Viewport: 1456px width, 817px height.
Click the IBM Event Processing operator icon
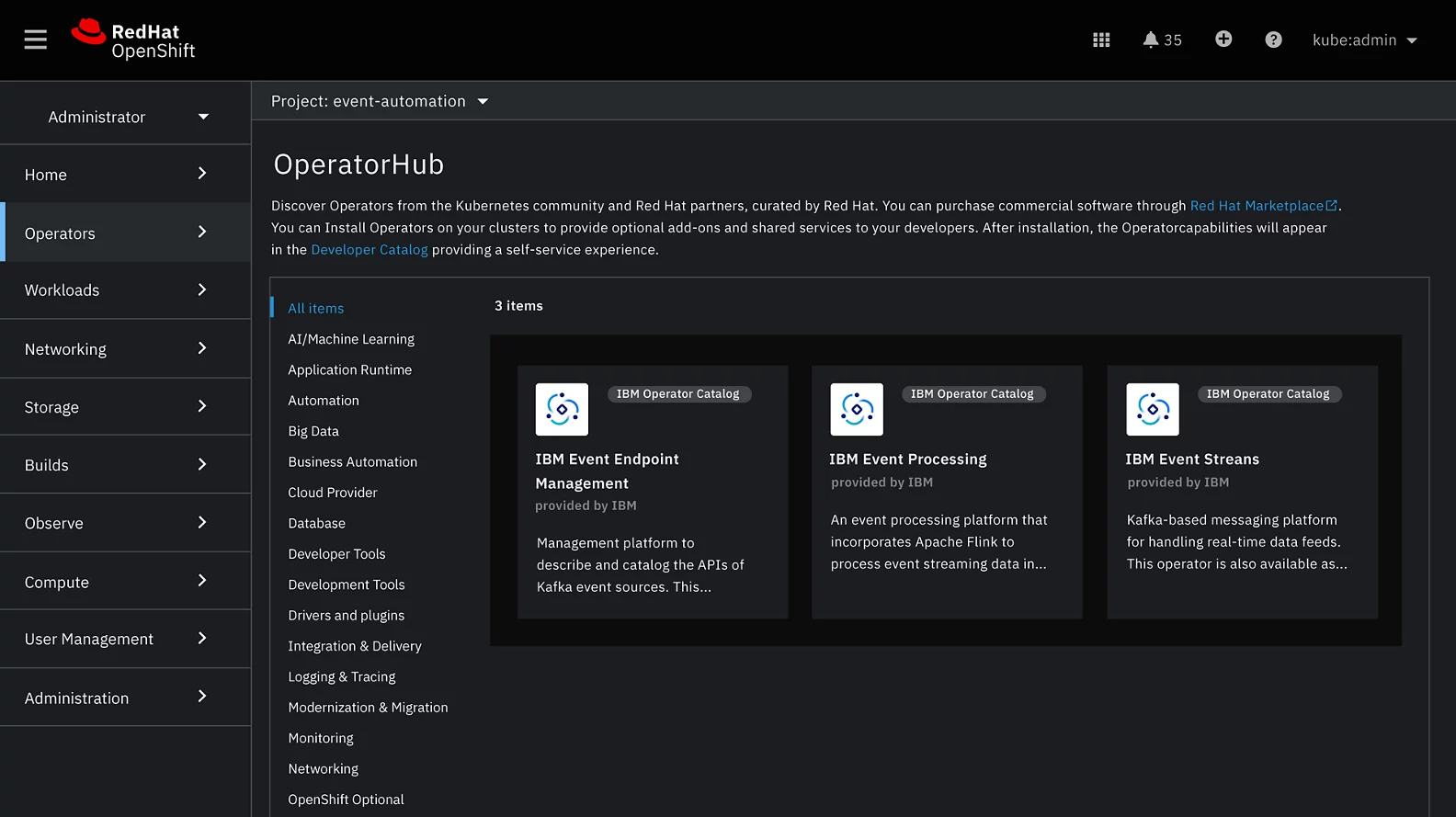tap(857, 409)
